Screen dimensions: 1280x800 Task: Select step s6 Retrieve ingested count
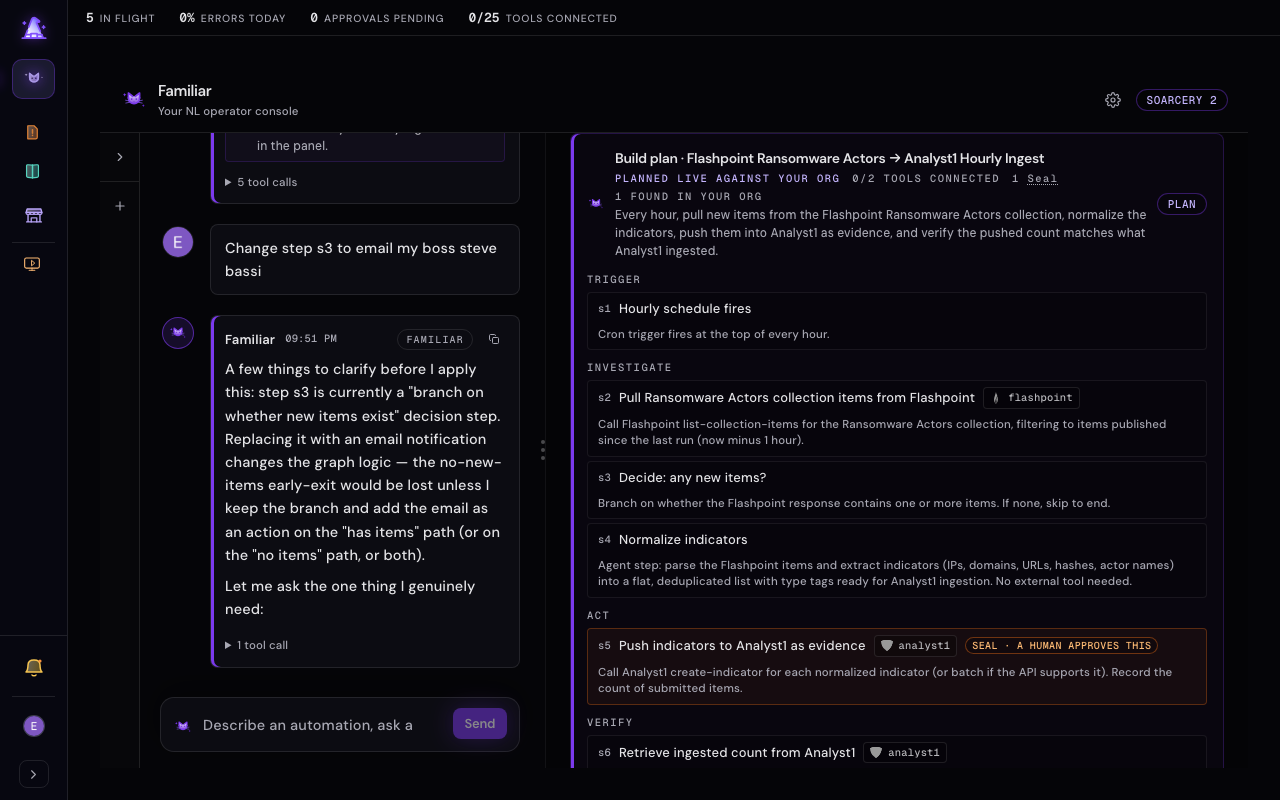pyautogui.click(x=897, y=752)
